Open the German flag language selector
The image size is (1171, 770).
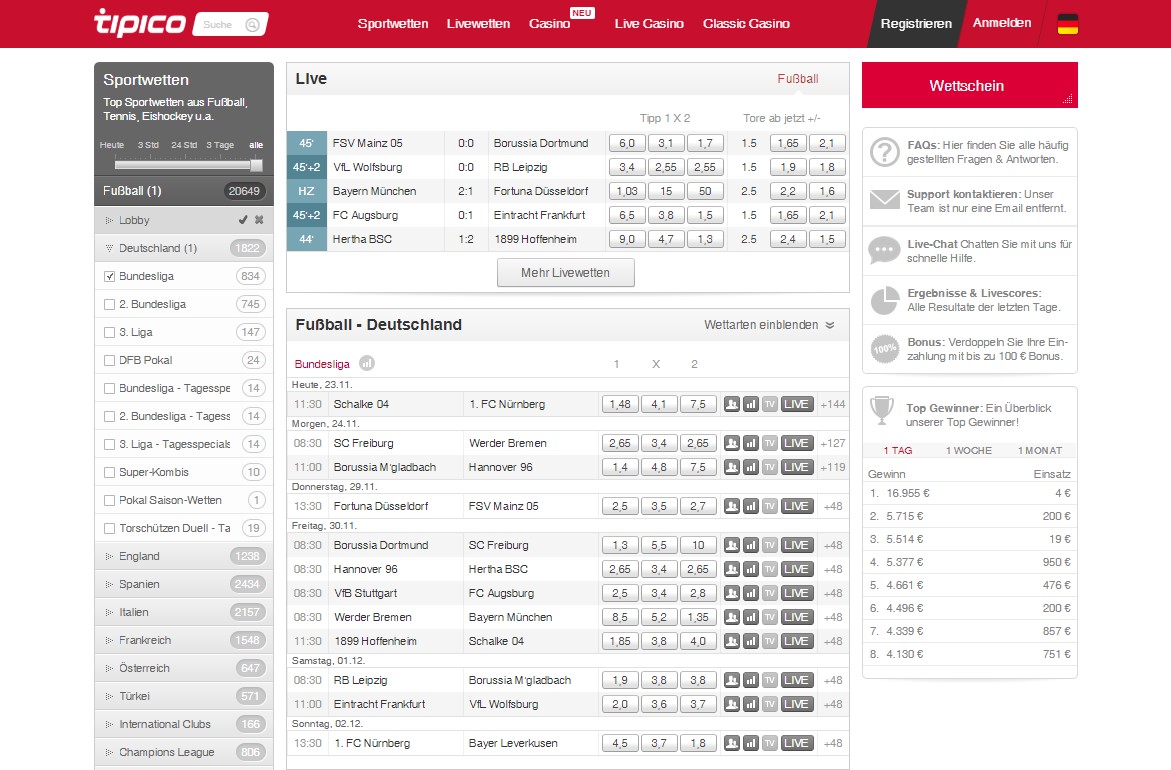(1067, 25)
